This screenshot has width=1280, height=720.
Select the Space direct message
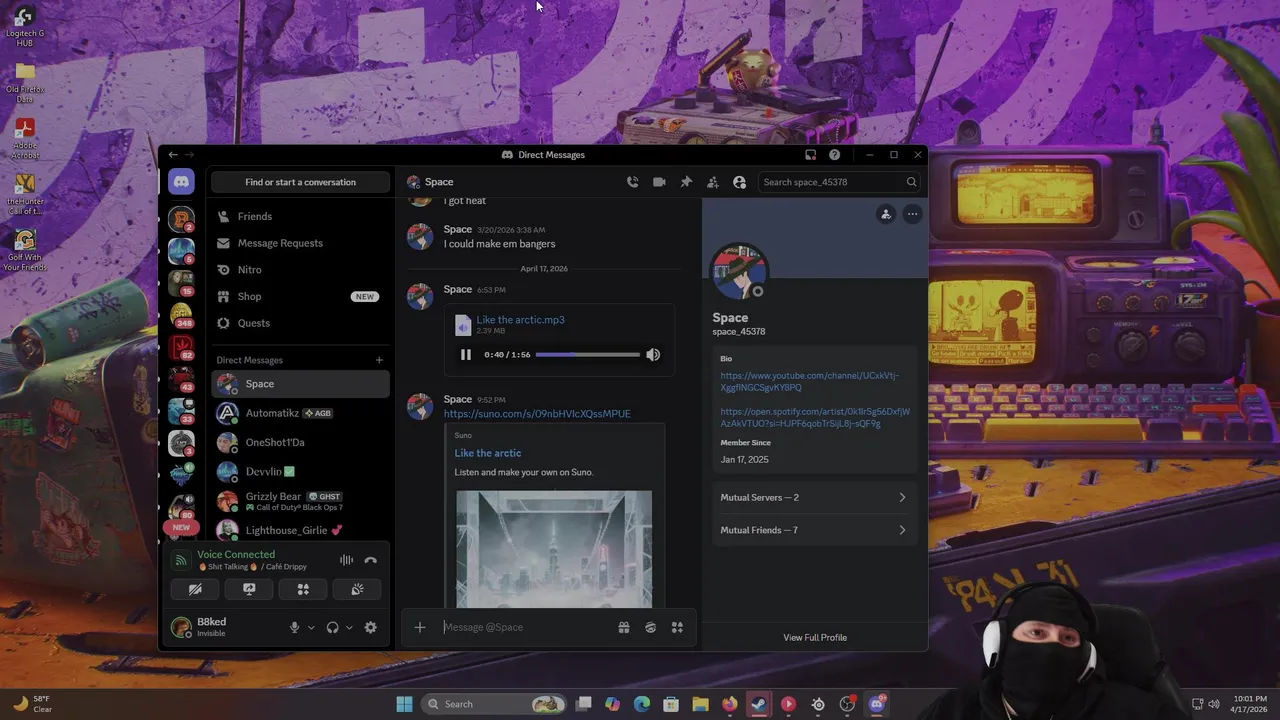[300, 384]
